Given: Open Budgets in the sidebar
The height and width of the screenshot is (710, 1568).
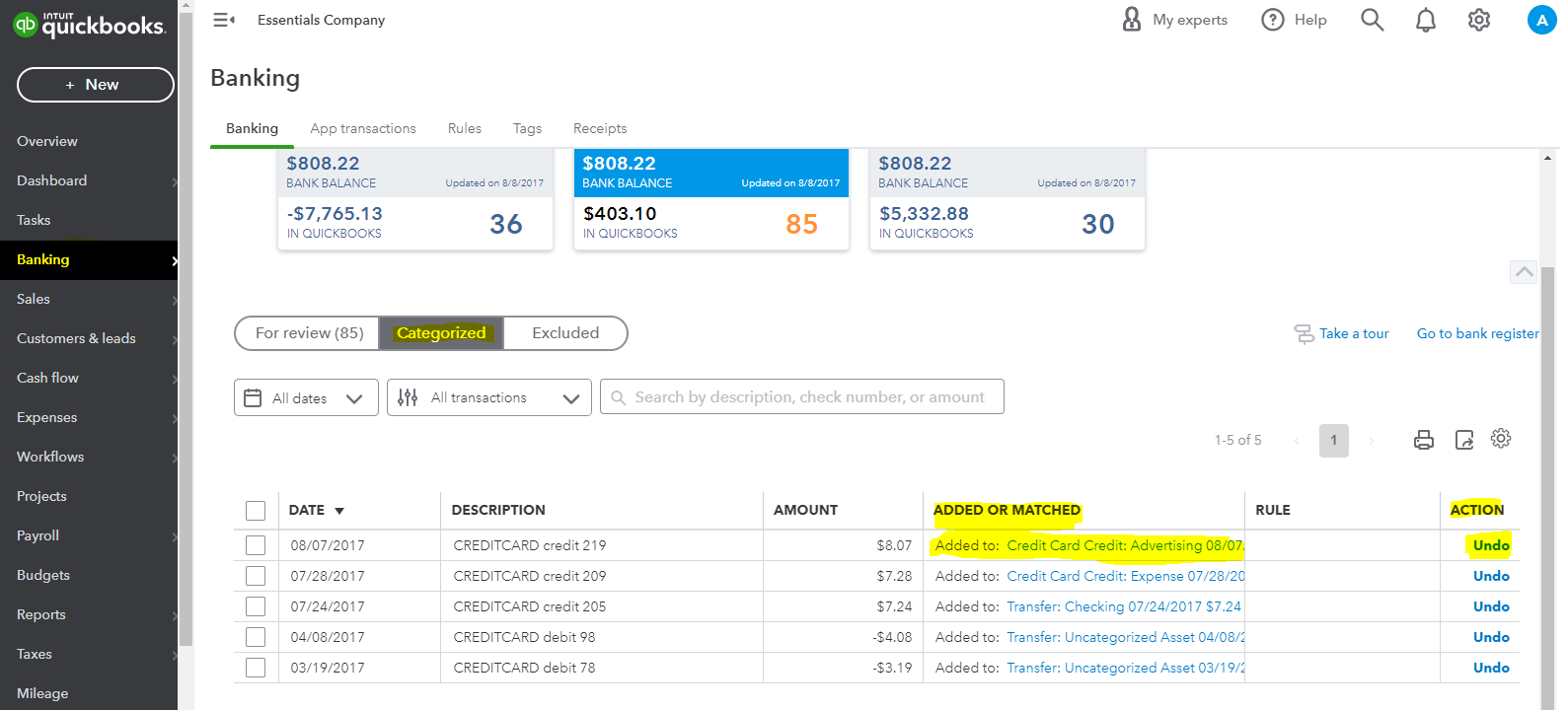Looking at the screenshot, I should (x=43, y=576).
